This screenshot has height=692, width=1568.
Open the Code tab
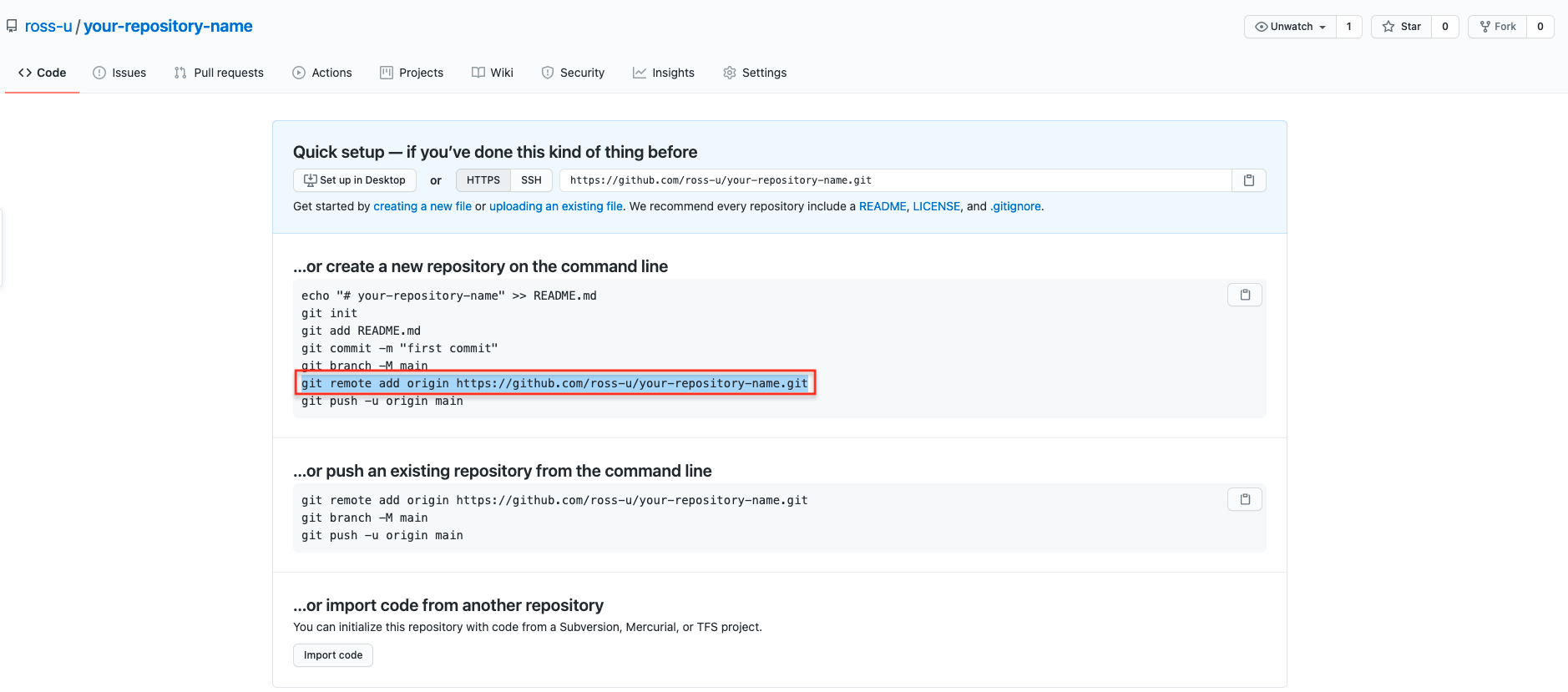pos(42,73)
